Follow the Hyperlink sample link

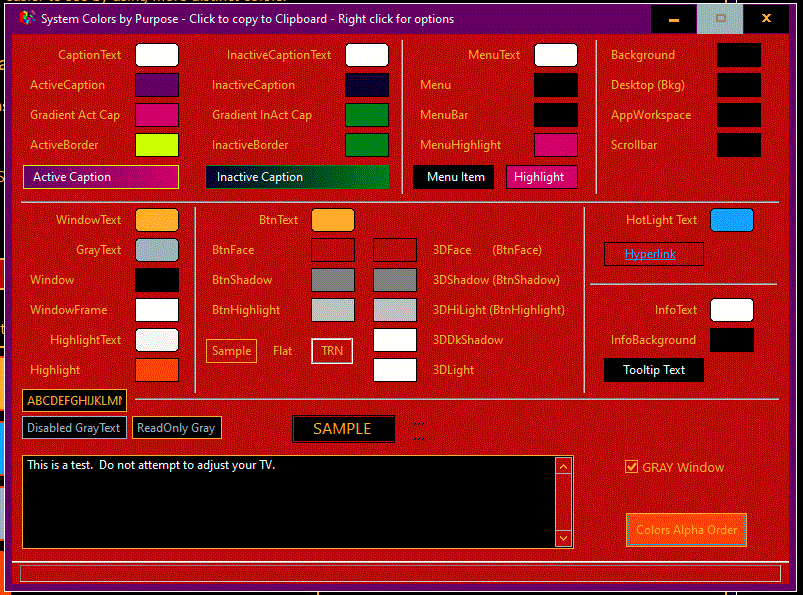pyautogui.click(x=650, y=254)
